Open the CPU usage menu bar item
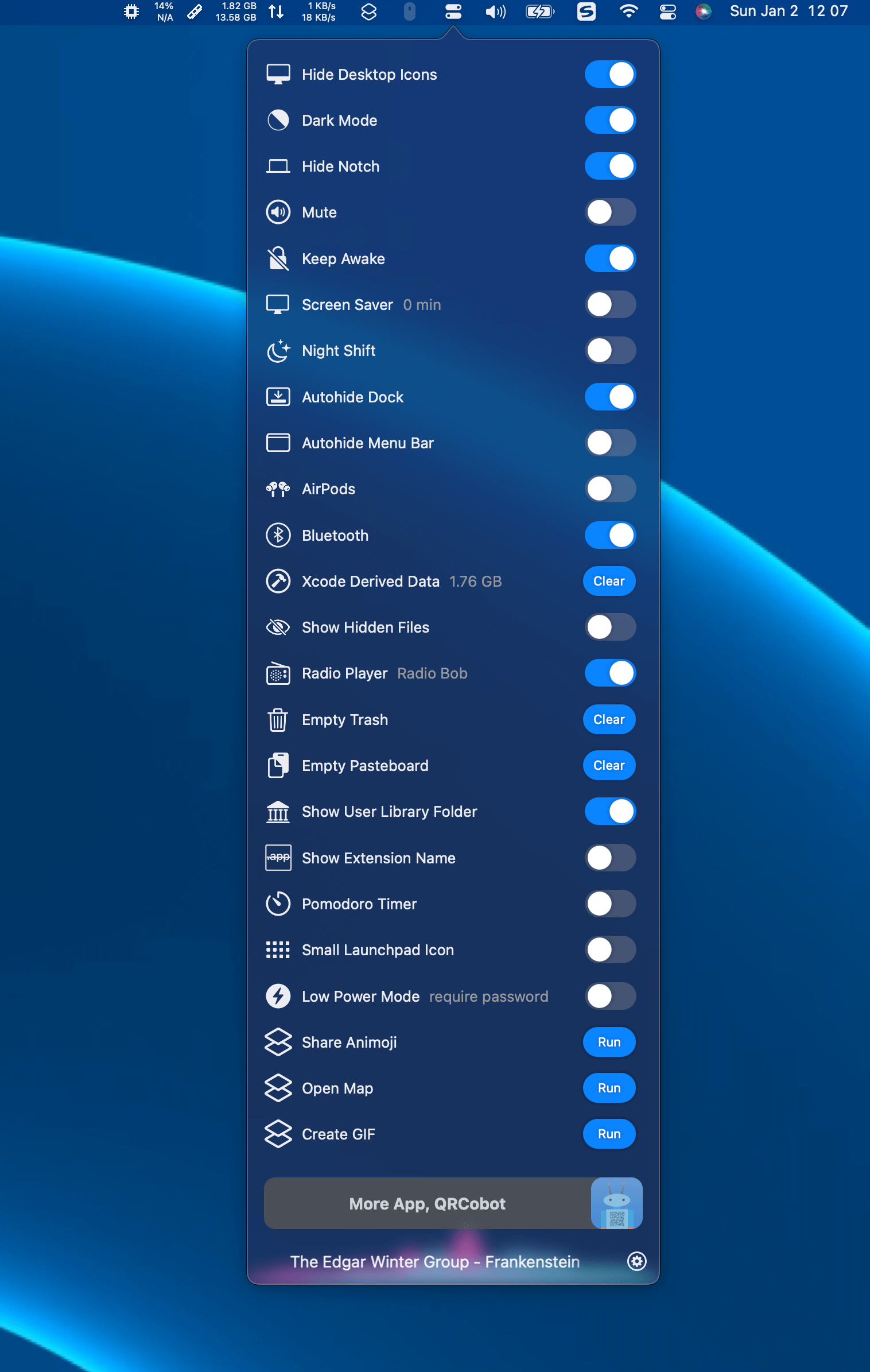Image resolution: width=870 pixels, height=1372 pixels. [x=149, y=11]
